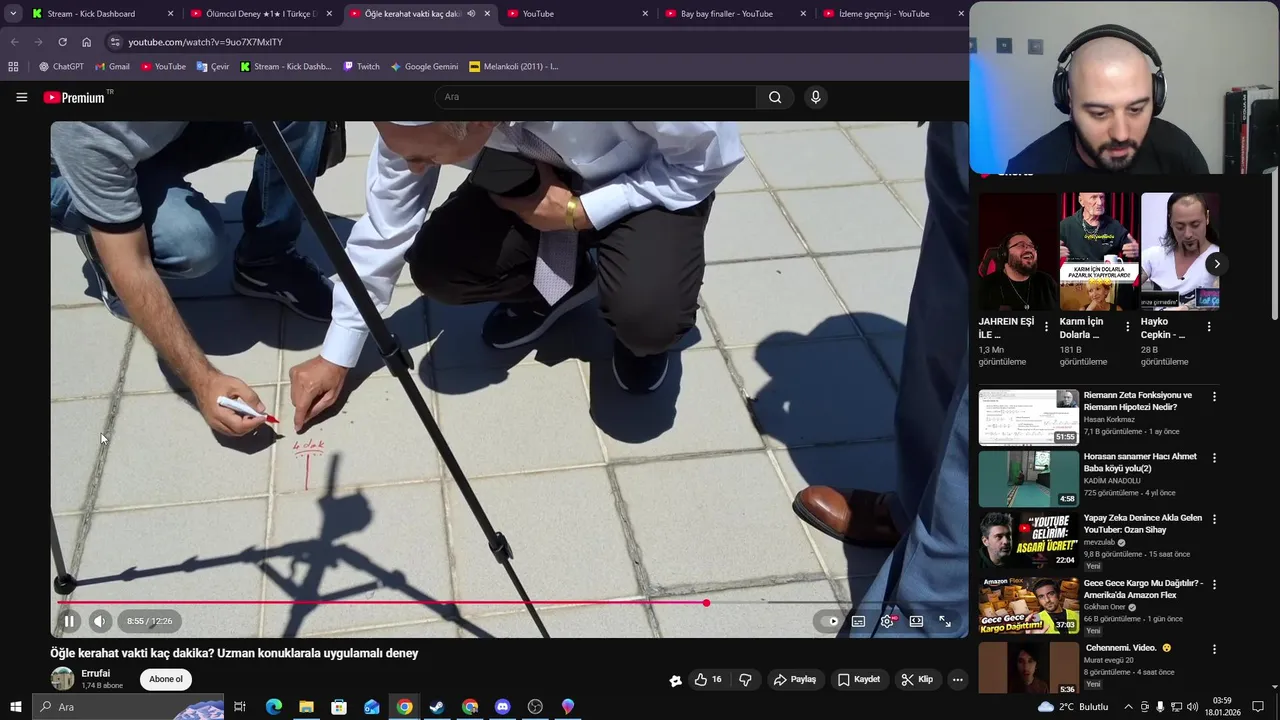The width and height of the screenshot is (1280, 720).
Task: Open the Google Gemini bookmark
Action: (424, 67)
